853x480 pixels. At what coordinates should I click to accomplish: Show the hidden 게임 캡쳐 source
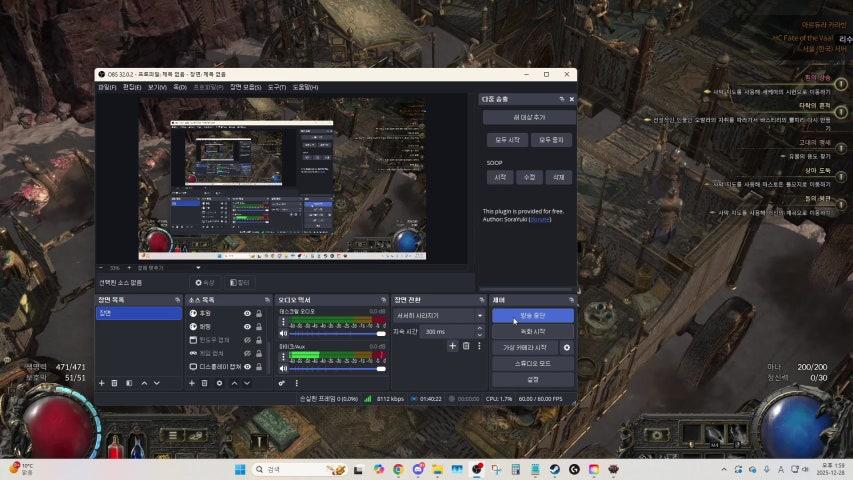click(x=247, y=353)
